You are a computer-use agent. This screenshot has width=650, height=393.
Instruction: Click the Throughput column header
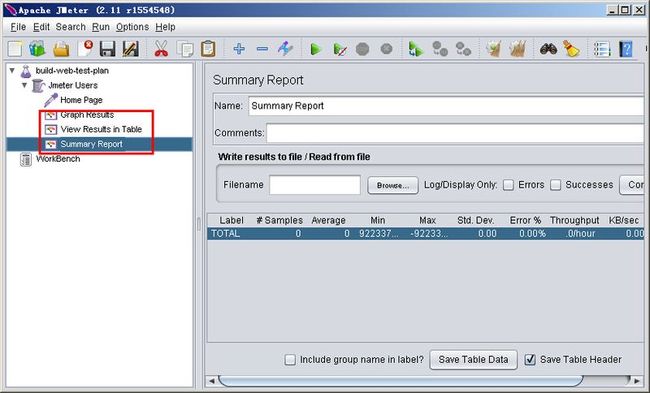574,221
